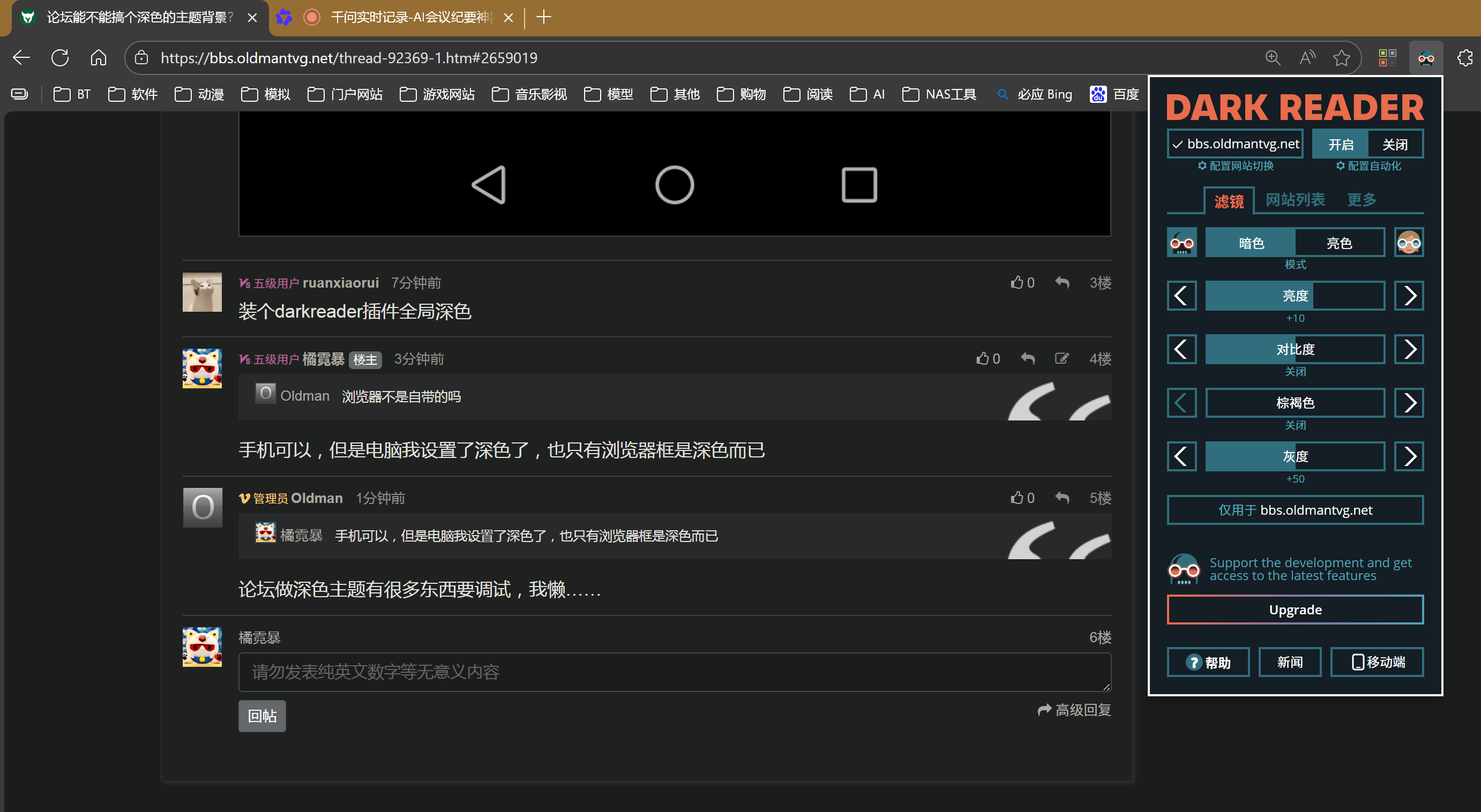The height and width of the screenshot is (812, 1481).
Task: Enable Dark Reader with the 开启 button
Action: [1340, 144]
